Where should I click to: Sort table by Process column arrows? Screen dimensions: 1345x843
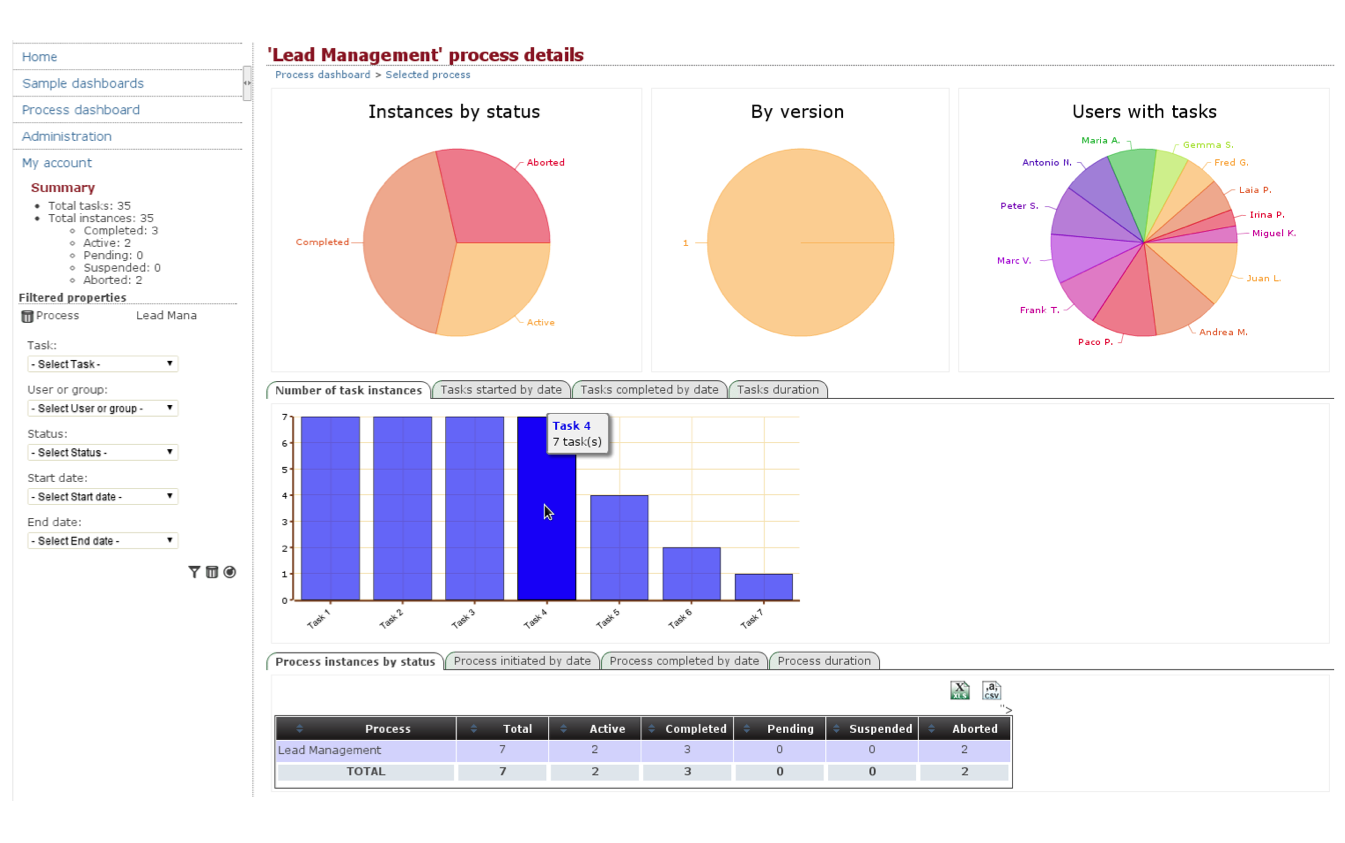click(x=300, y=729)
